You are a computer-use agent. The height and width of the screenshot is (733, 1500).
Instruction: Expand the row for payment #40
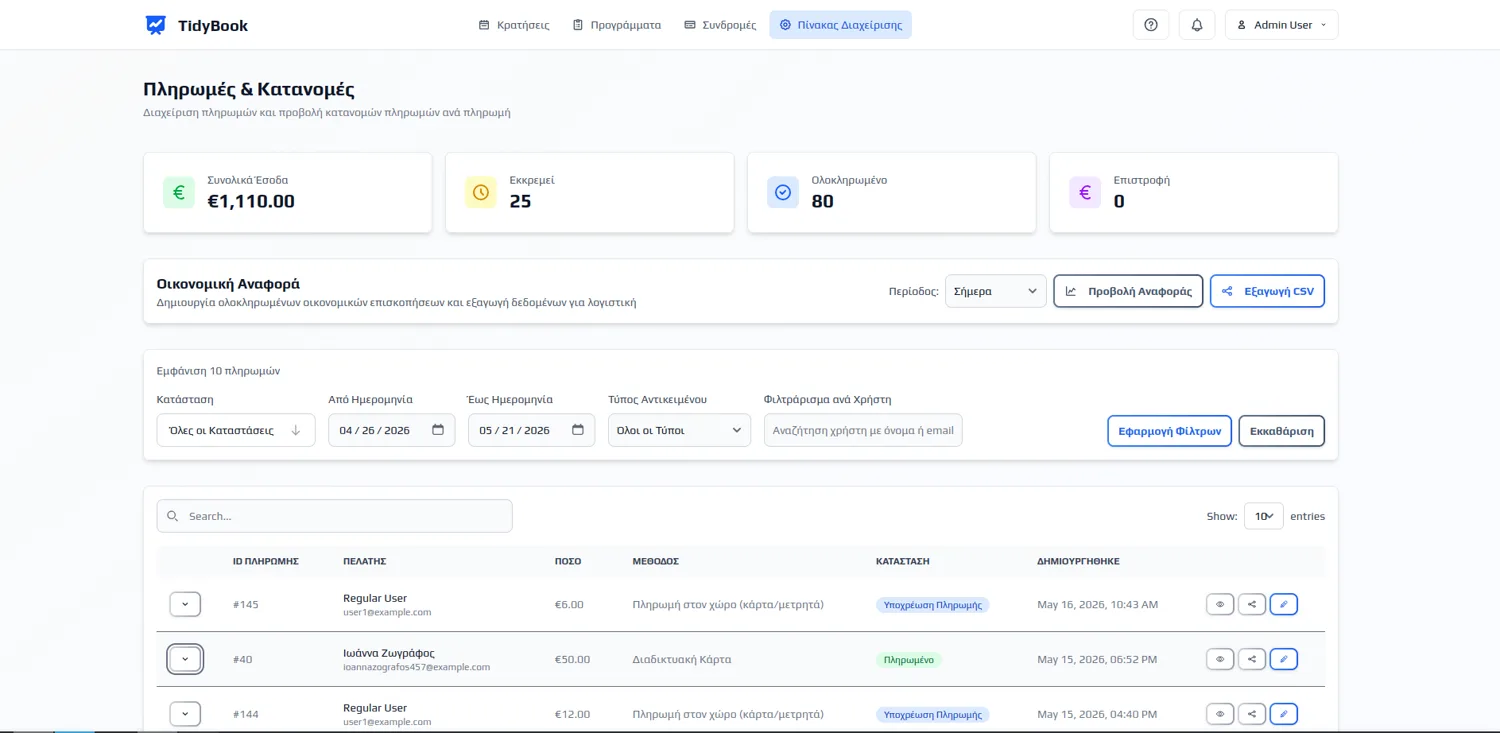185,659
